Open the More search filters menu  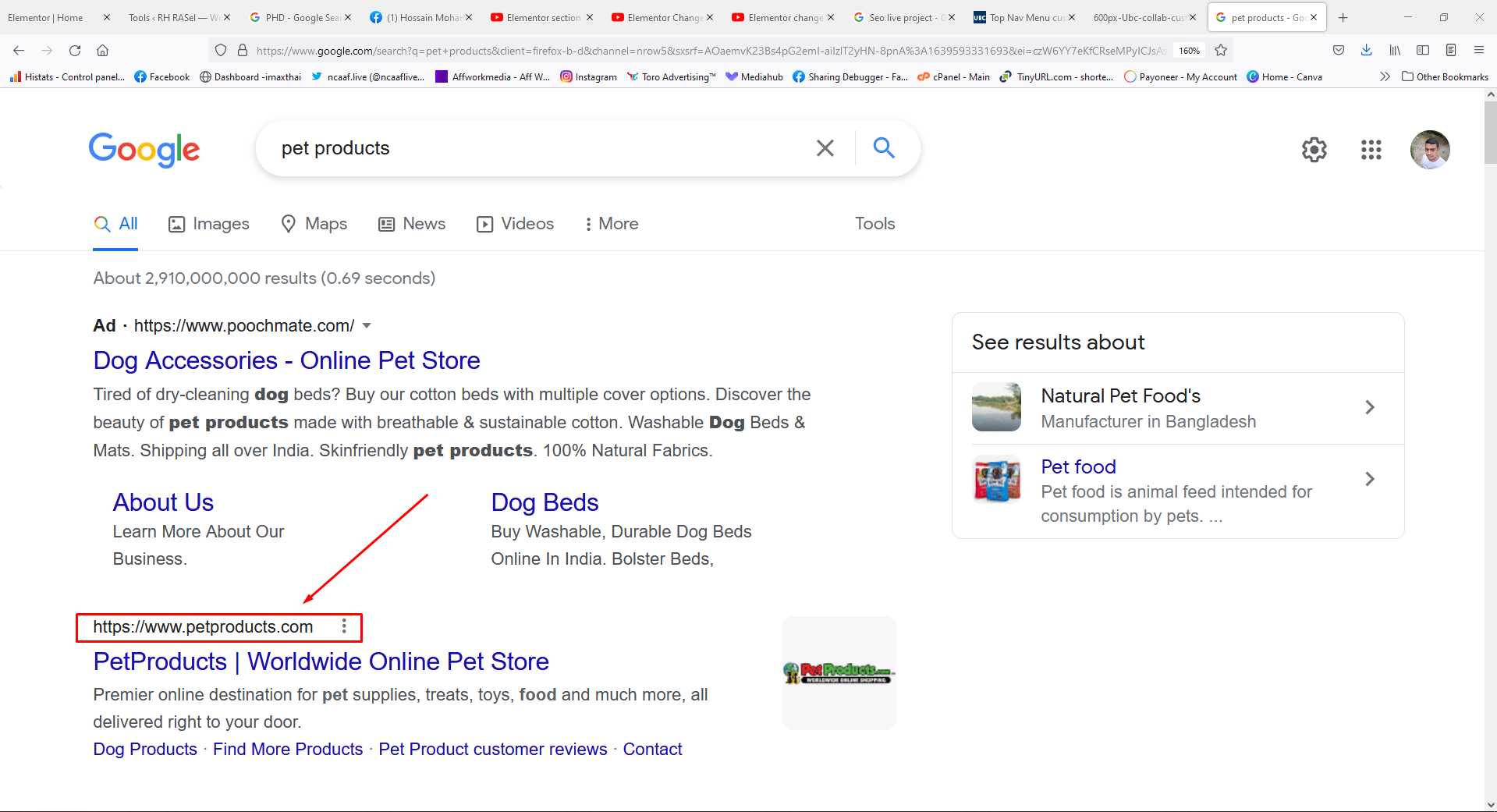(x=612, y=224)
